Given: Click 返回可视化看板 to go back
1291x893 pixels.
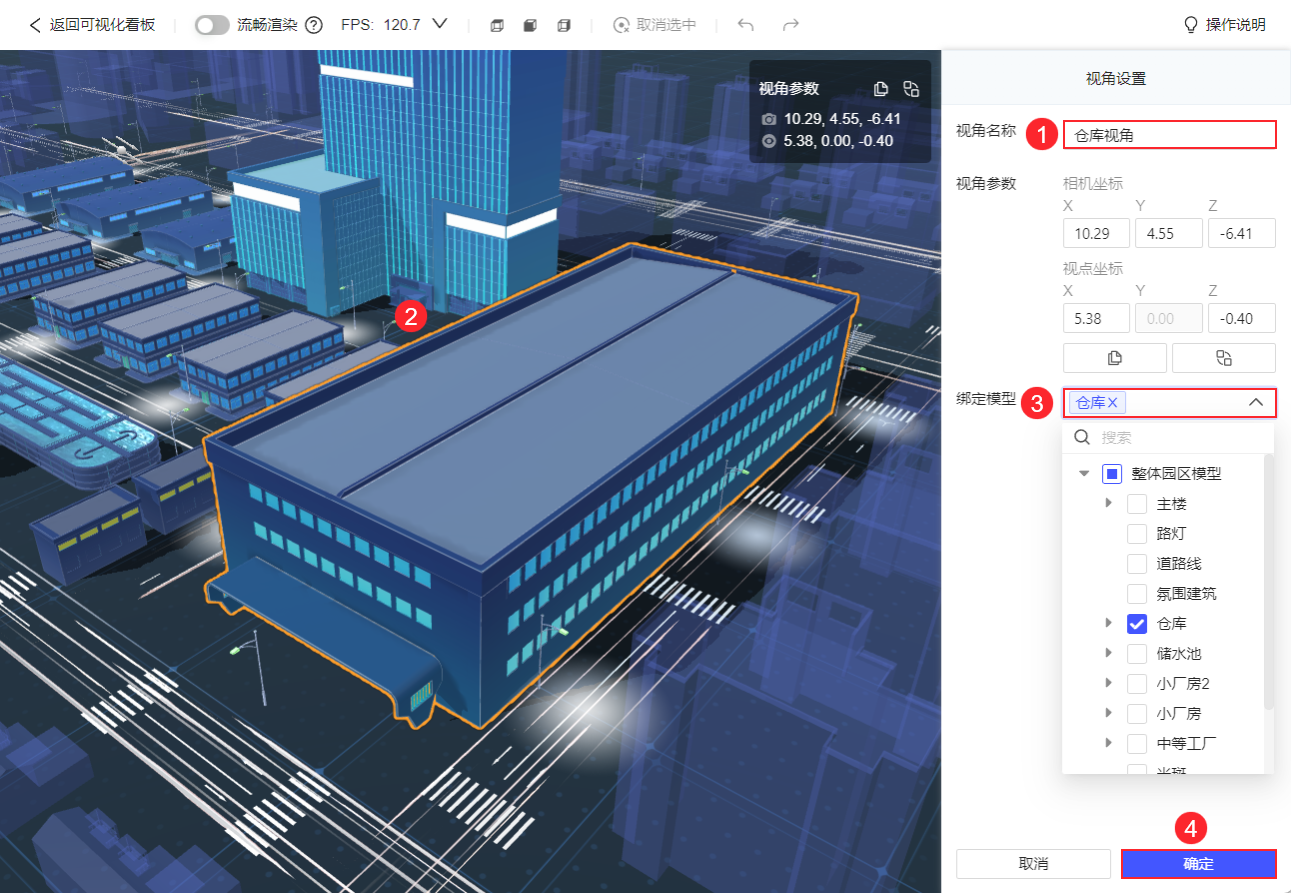Looking at the screenshot, I should [x=92, y=25].
